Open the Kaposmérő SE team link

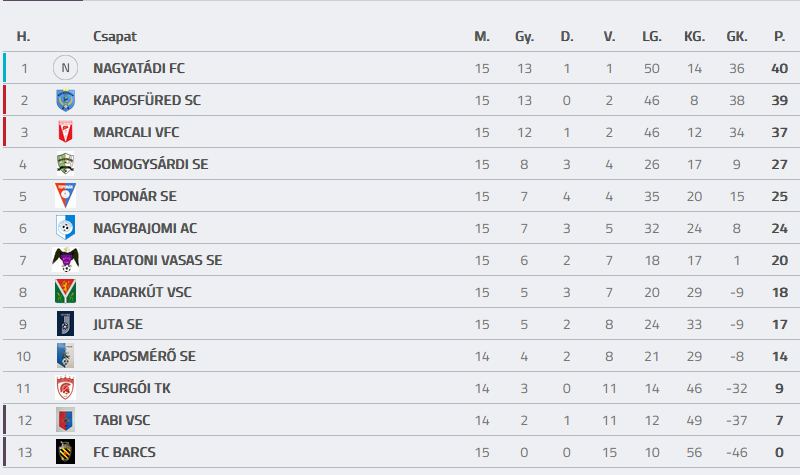pyautogui.click(x=144, y=356)
